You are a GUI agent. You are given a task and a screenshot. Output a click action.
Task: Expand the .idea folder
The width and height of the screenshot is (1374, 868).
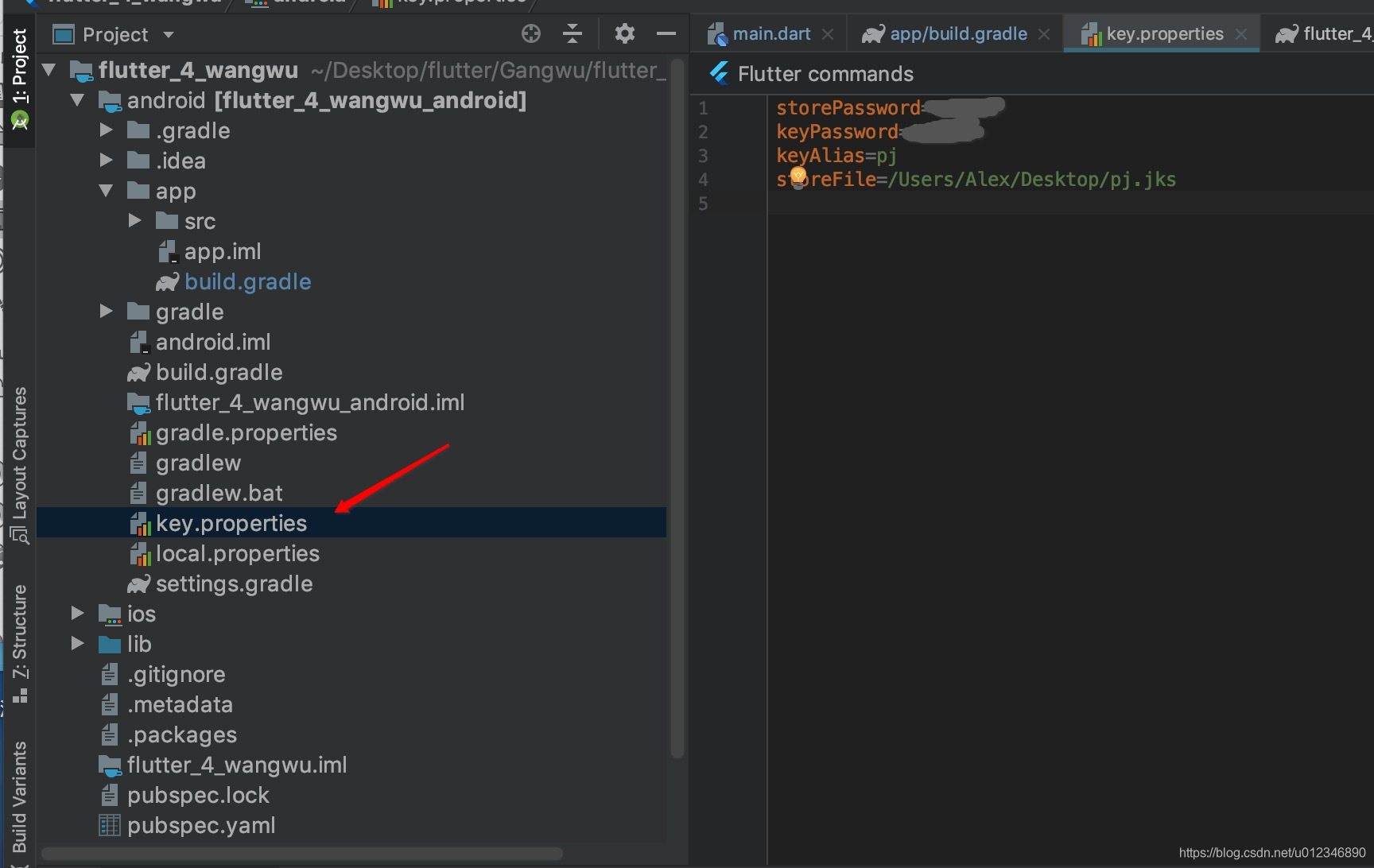[x=107, y=161]
